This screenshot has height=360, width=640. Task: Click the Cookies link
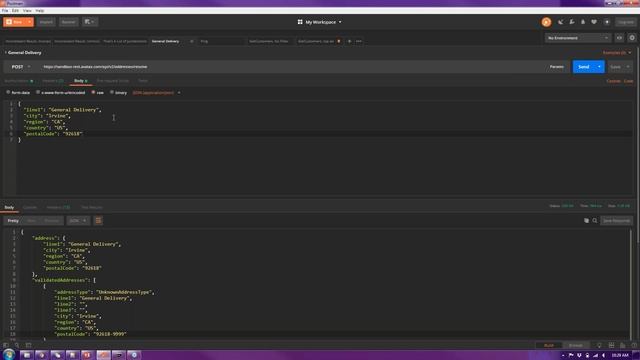(613, 81)
